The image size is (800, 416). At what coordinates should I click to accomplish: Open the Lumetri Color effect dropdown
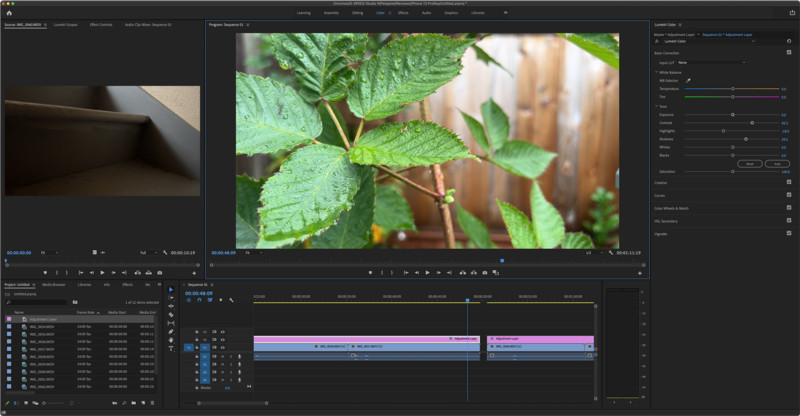[708, 41]
